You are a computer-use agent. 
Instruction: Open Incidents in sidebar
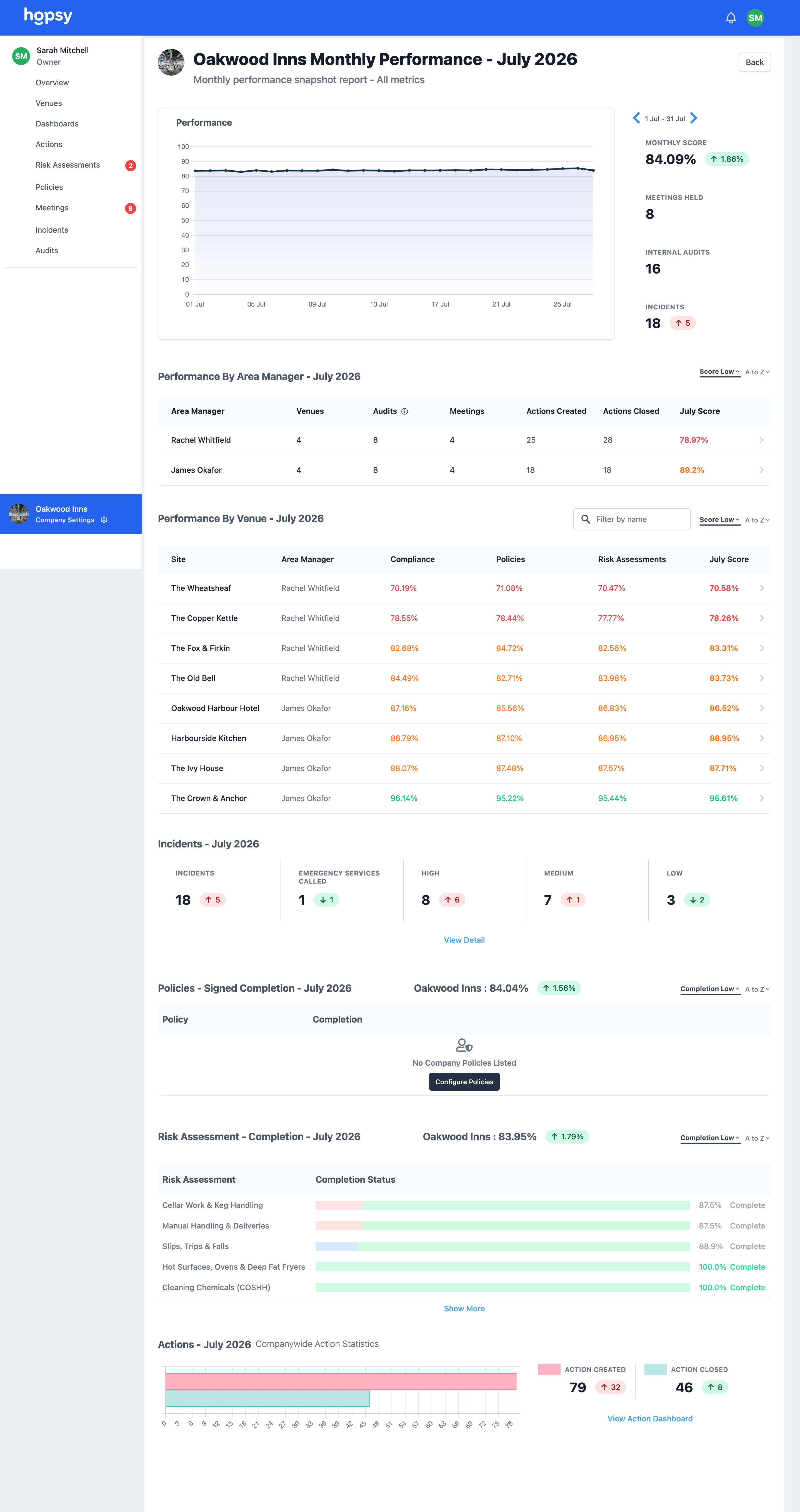coord(52,230)
